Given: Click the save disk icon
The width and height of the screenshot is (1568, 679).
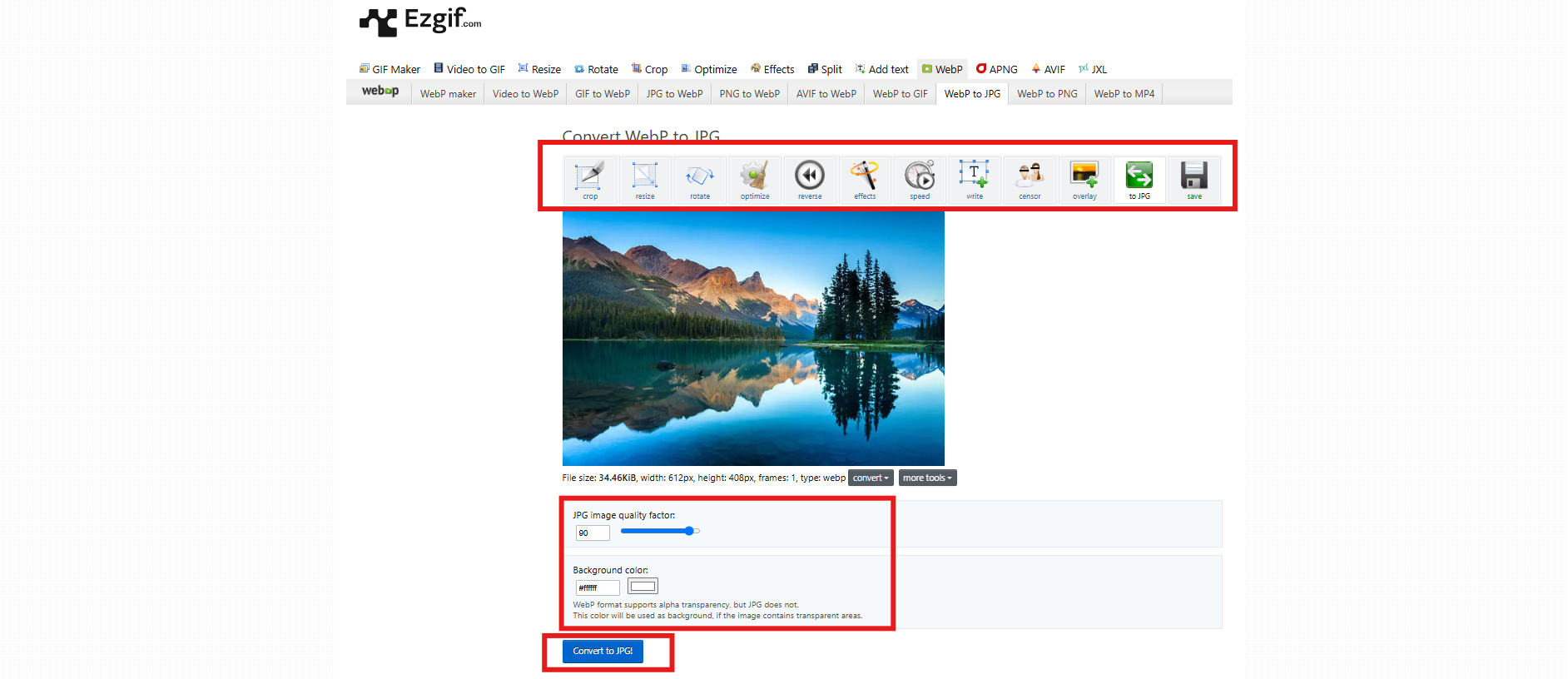Looking at the screenshot, I should coord(1194,180).
